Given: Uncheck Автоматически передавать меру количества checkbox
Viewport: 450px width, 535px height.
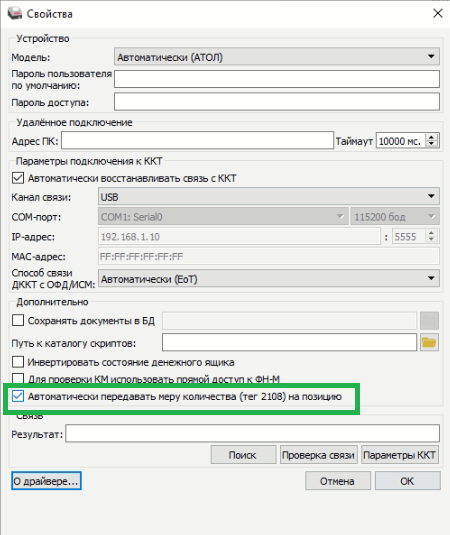Looking at the screenshot, I should (x=18, y=396).
